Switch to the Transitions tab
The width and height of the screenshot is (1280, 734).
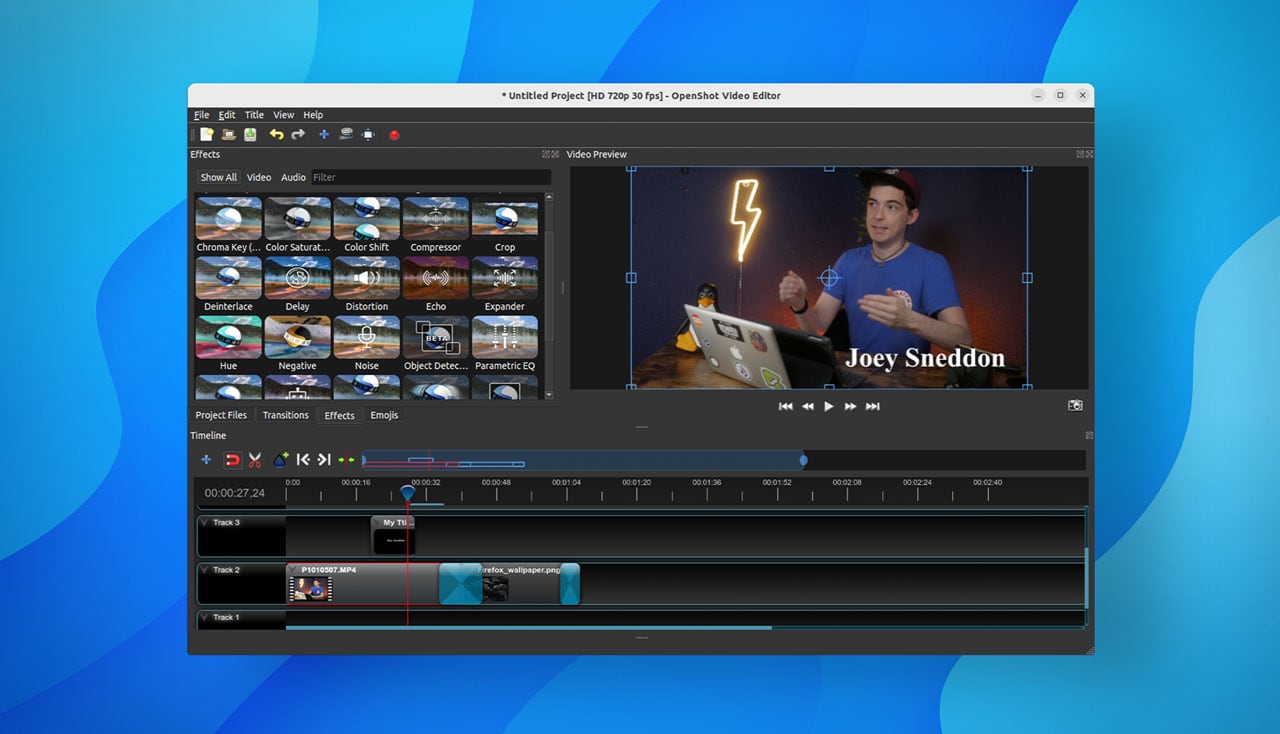tap(285, 415)
